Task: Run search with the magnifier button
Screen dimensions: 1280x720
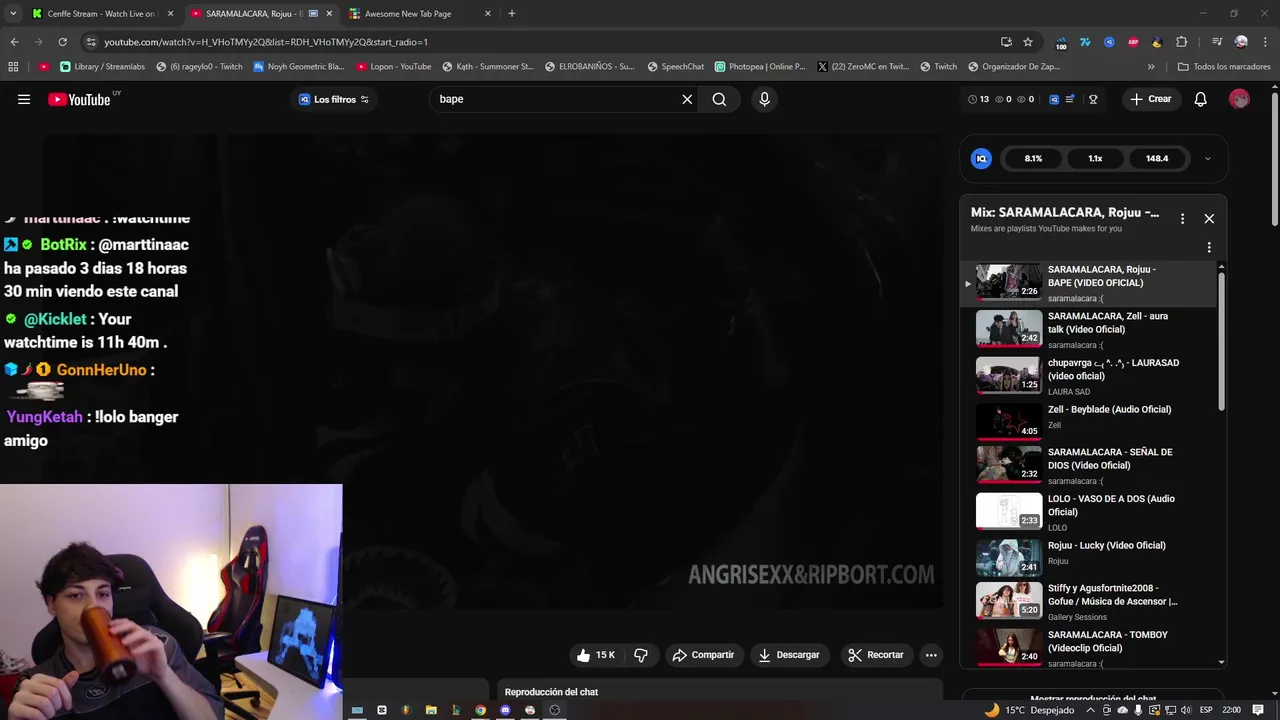Action: coord(719,99)
